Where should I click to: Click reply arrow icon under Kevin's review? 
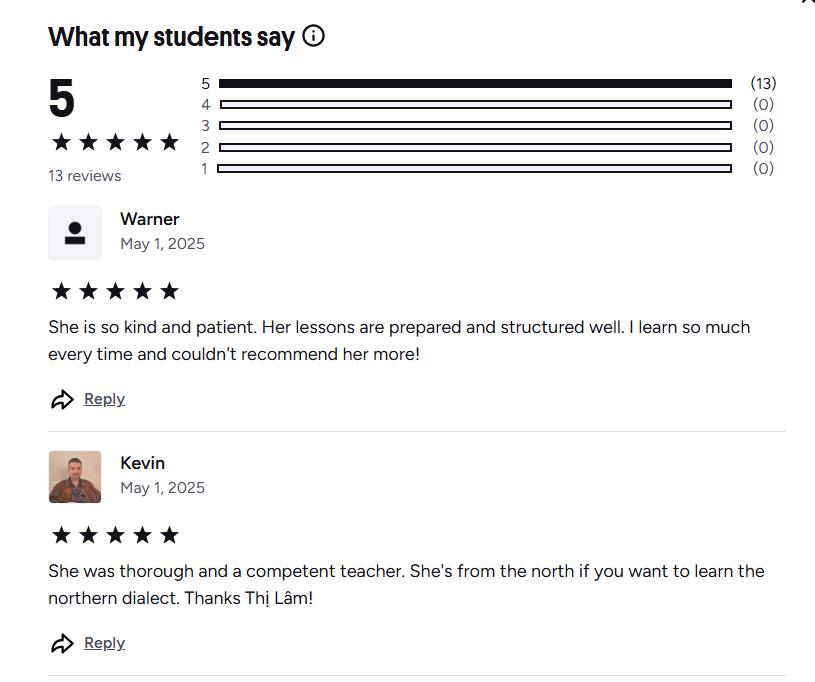(62, 644)
